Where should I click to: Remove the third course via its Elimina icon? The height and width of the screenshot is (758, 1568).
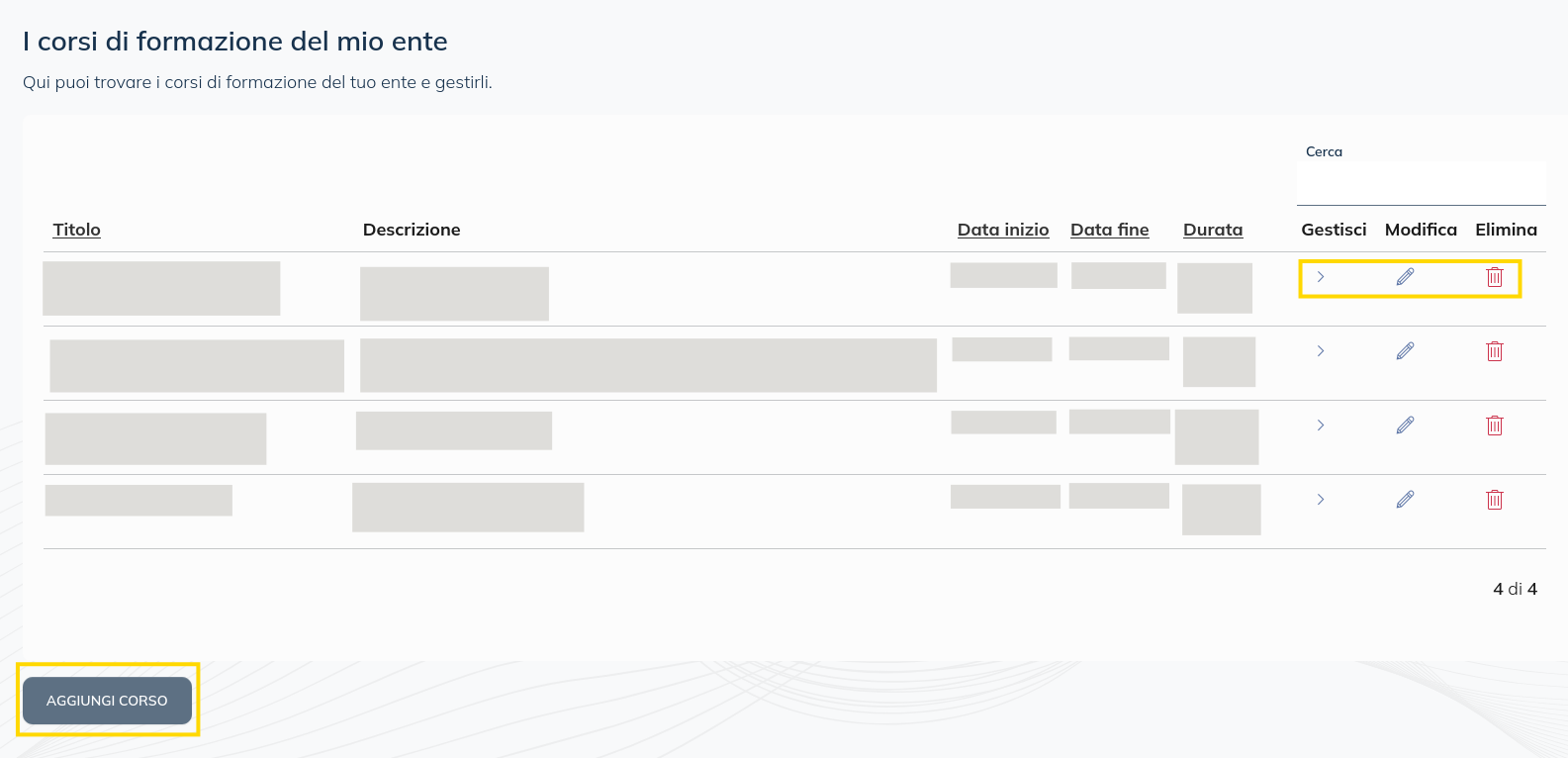pos(1495,426)
